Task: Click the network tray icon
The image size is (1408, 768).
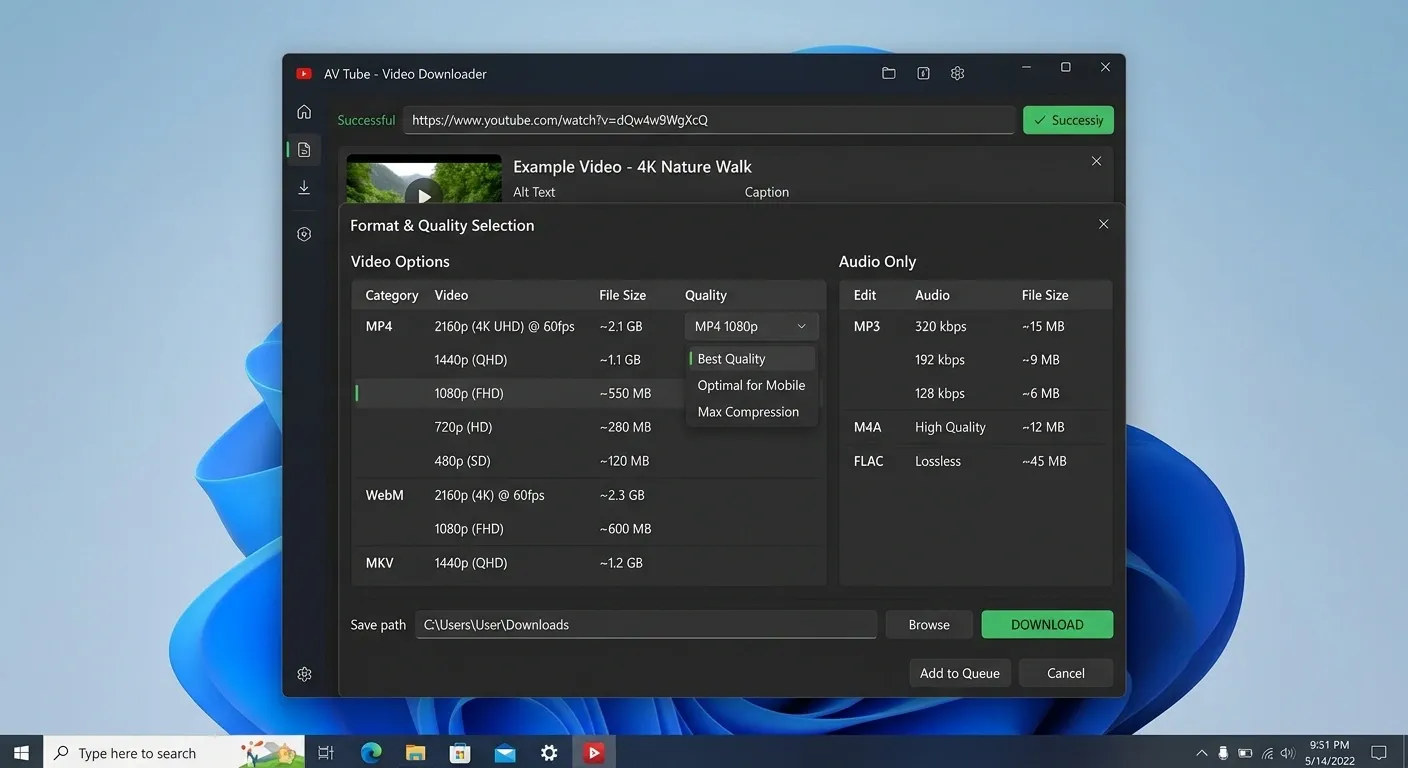Action: click(x=1267, y=753)
